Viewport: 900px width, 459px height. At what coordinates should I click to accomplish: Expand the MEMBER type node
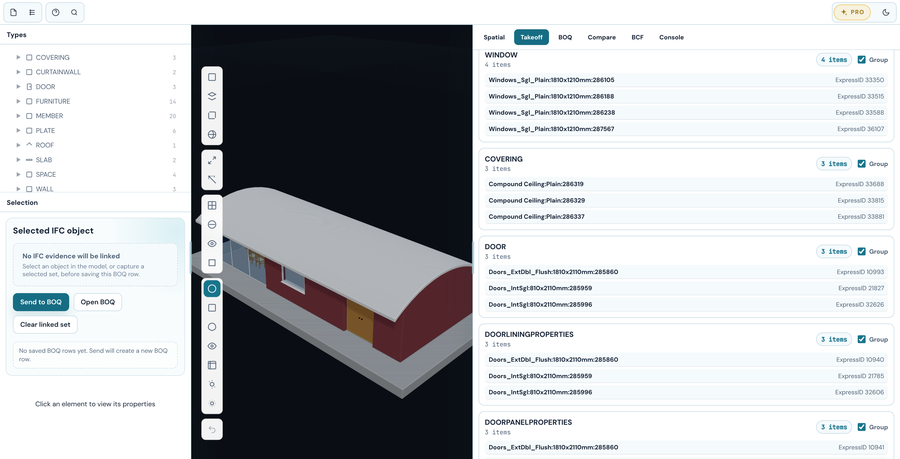pos(18,116)
